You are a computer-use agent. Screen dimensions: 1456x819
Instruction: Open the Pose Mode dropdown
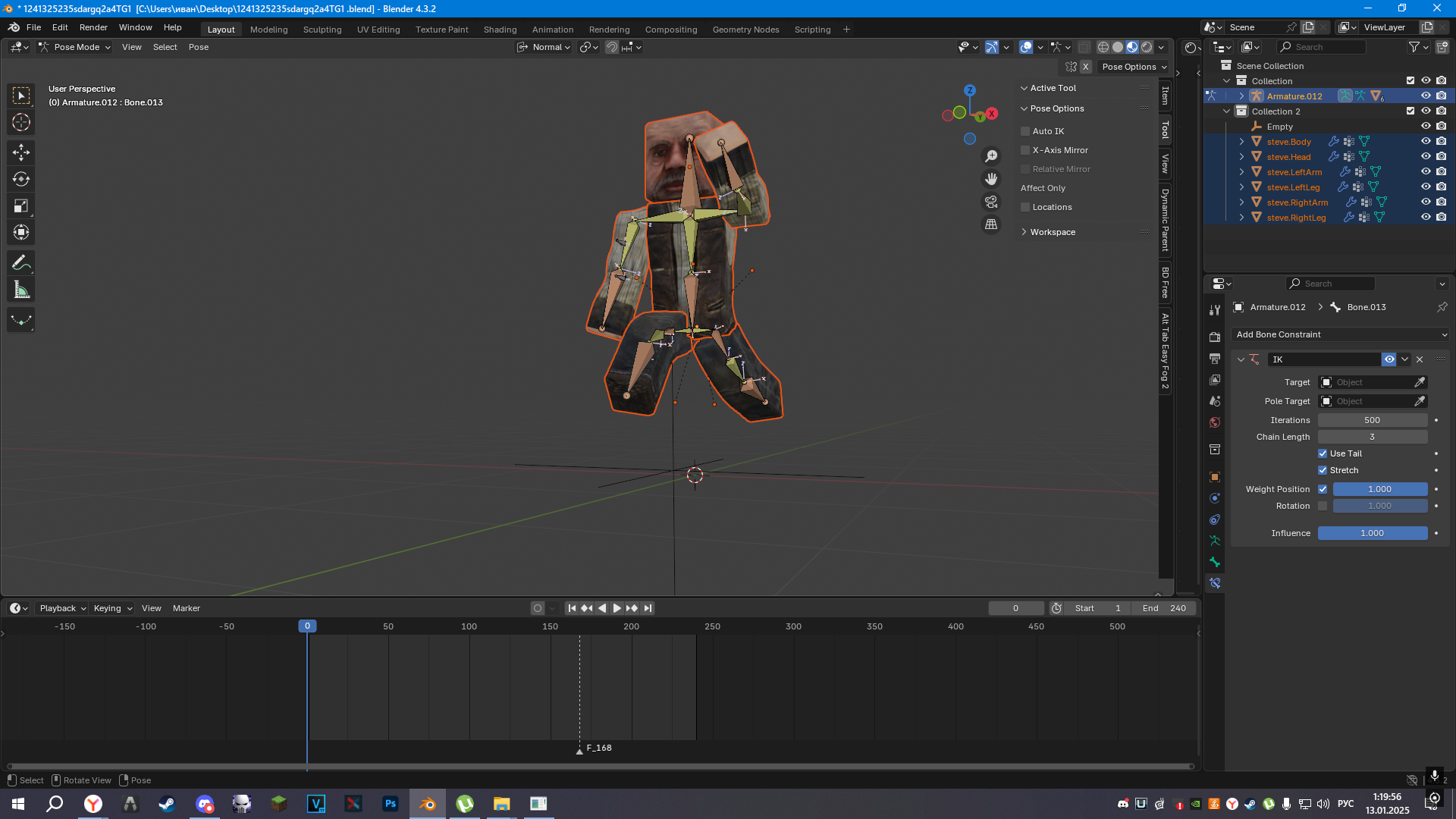coord(75,47)
